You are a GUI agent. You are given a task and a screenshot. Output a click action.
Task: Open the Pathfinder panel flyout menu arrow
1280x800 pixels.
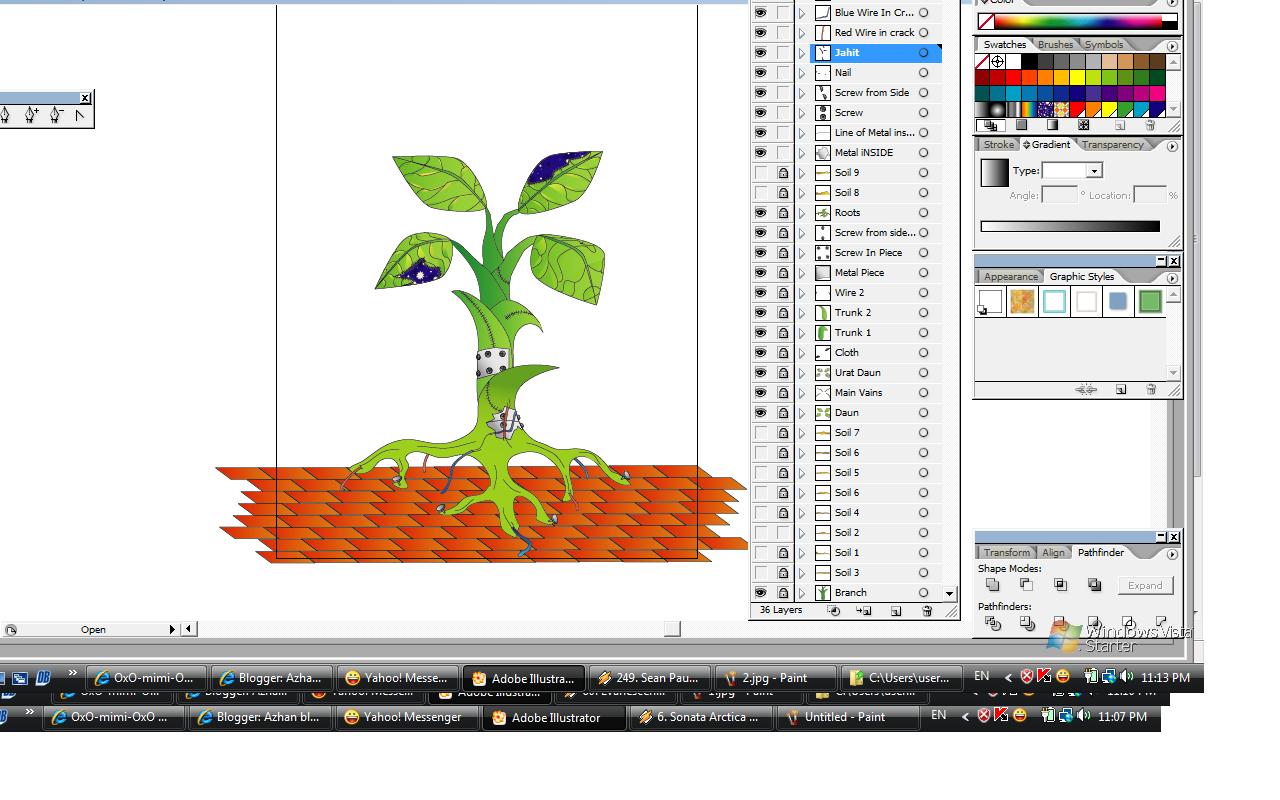(x=1172, y=554)
